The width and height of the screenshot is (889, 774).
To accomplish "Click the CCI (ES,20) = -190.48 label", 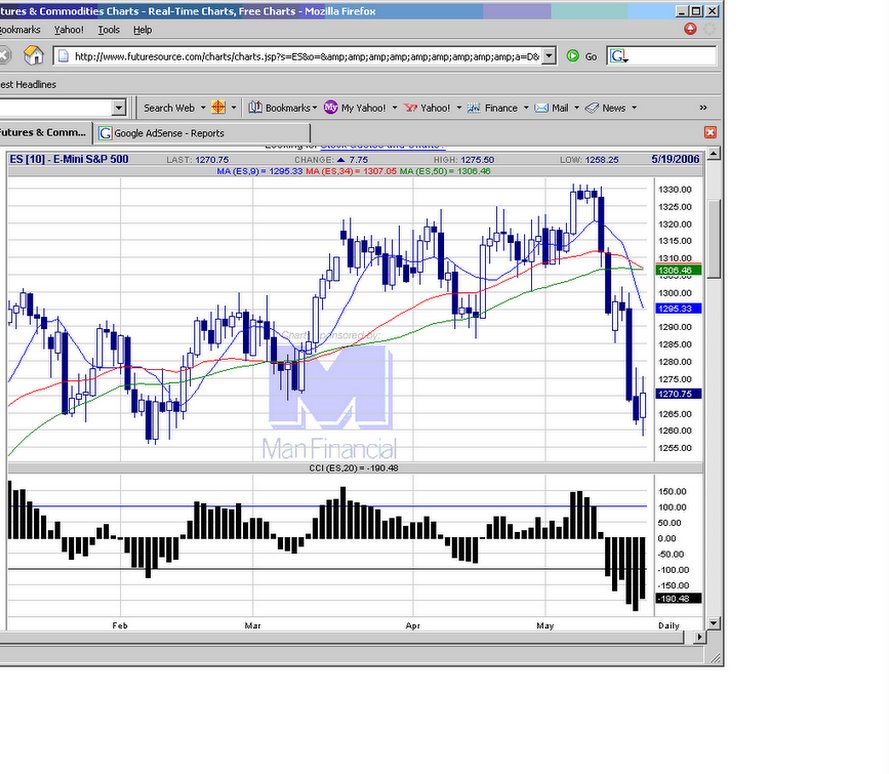I will point(354,468).
